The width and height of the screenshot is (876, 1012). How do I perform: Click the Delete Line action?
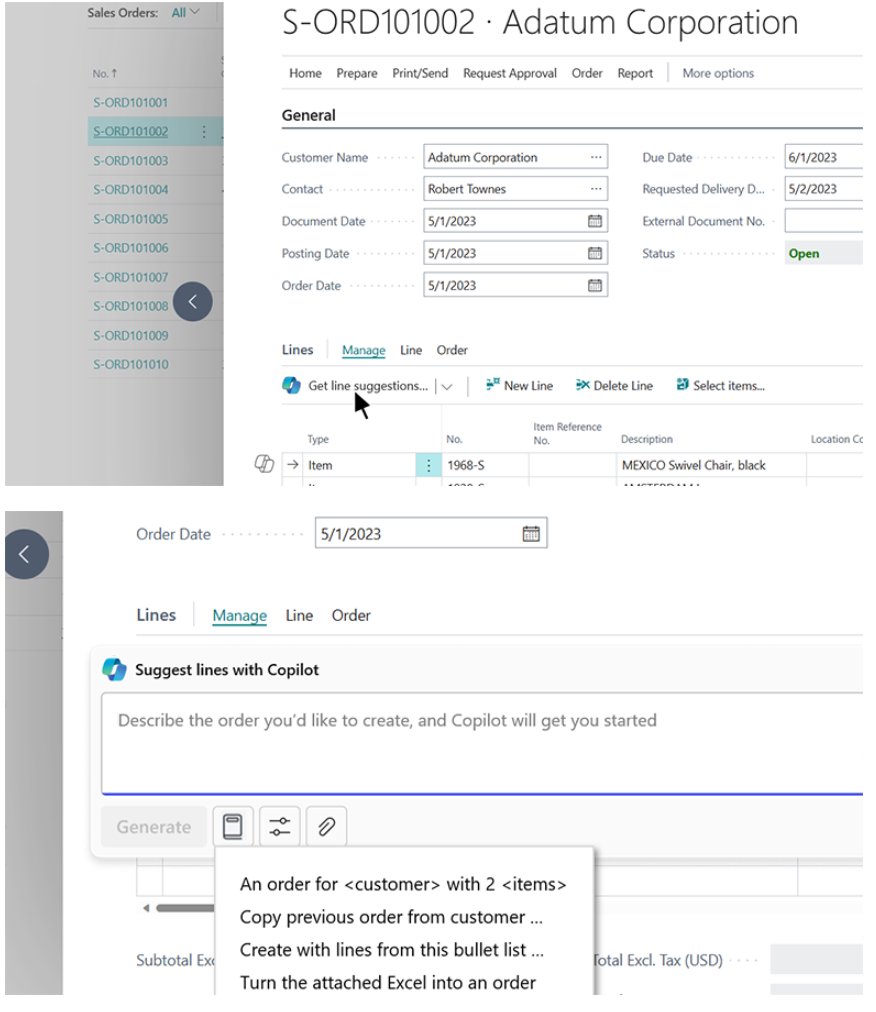[614, 385]
